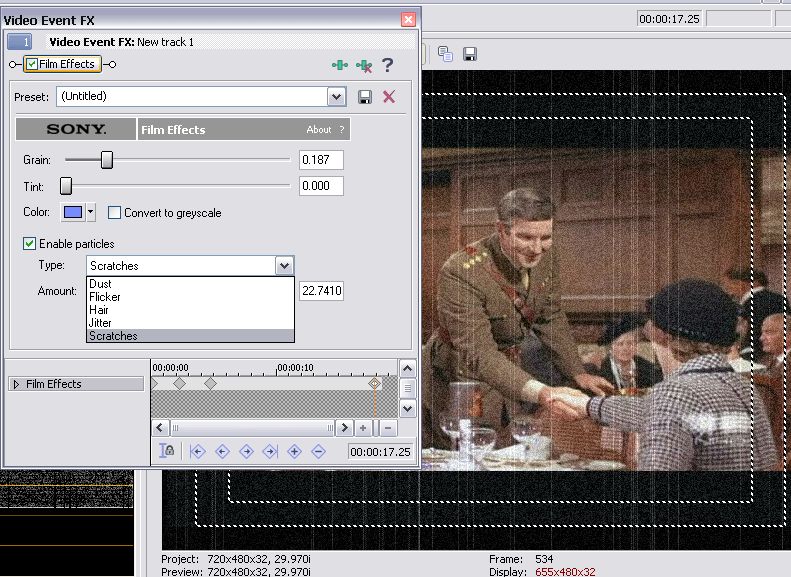Image resolution: width=791 pixels, height=577 pixels.
Task: Open the Preset dropdown
Action: [336, 96]
